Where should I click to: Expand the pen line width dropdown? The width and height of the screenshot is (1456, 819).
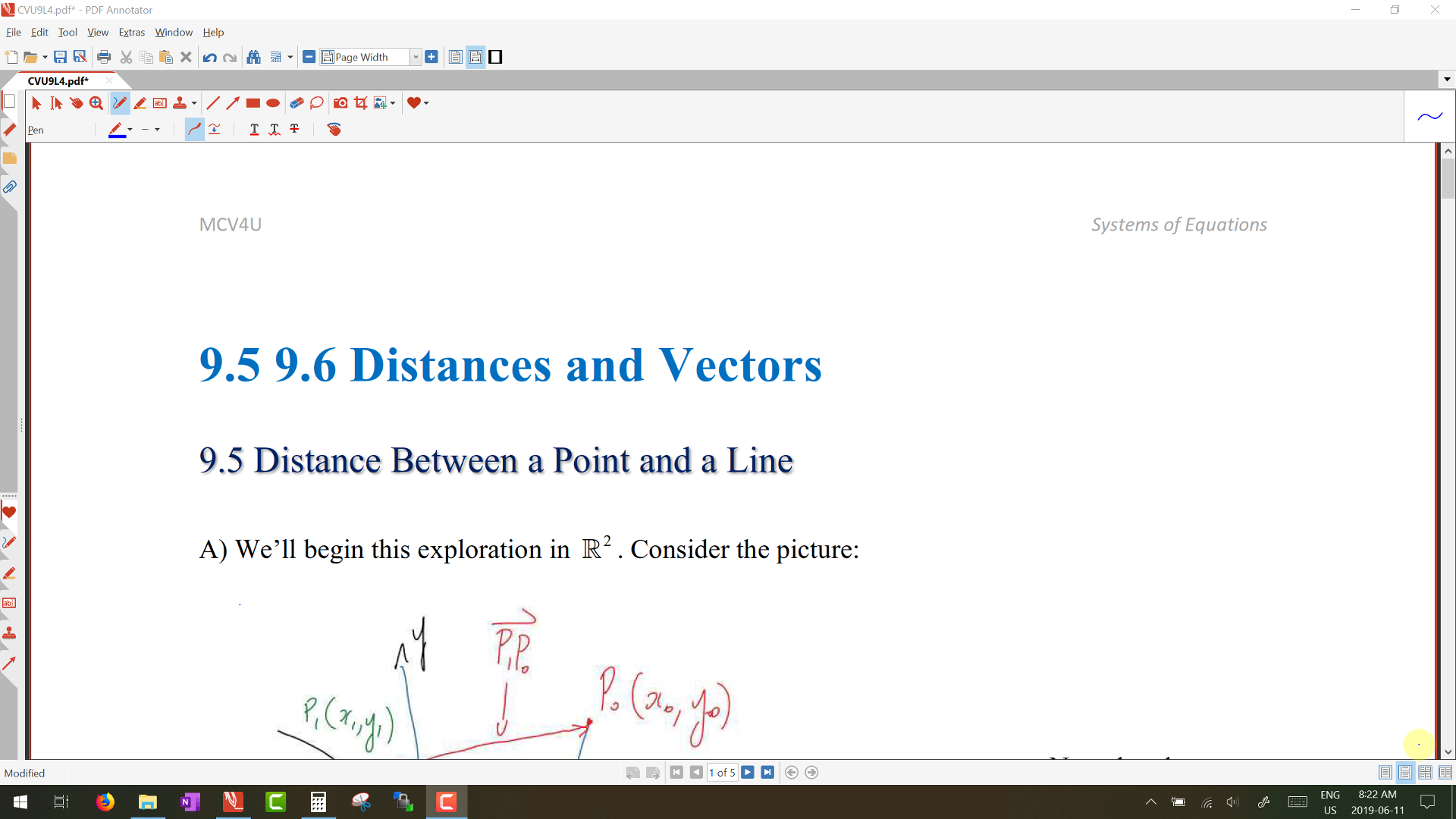(x=157, y=130)
